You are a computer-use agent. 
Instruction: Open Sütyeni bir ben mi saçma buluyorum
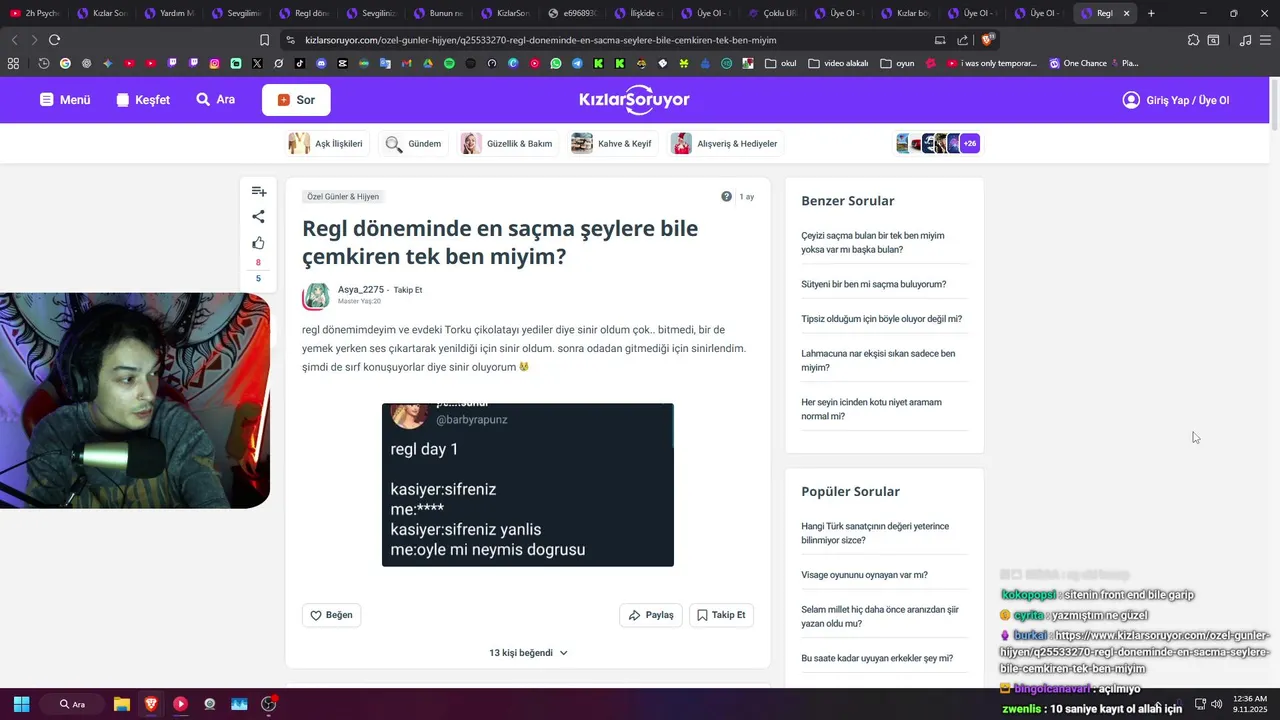tap(873, 284)
